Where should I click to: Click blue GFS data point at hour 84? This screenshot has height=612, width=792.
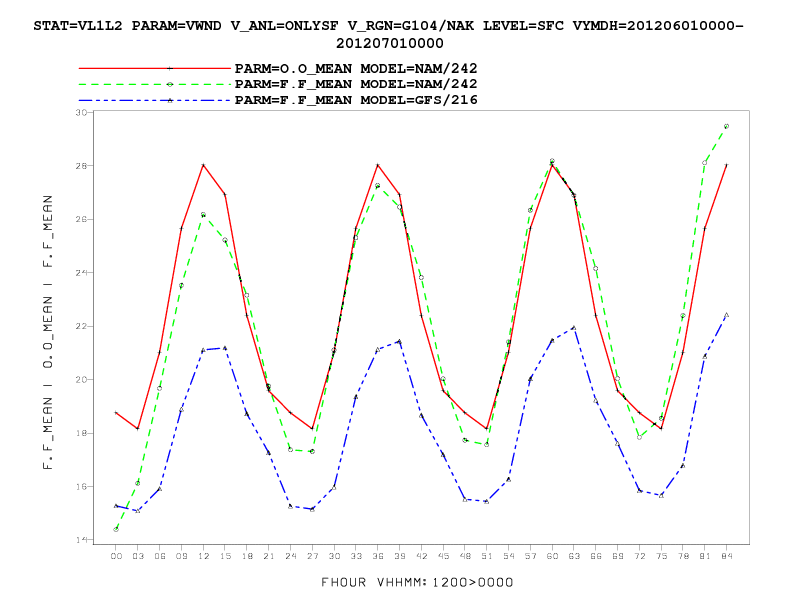coord(726,315)
